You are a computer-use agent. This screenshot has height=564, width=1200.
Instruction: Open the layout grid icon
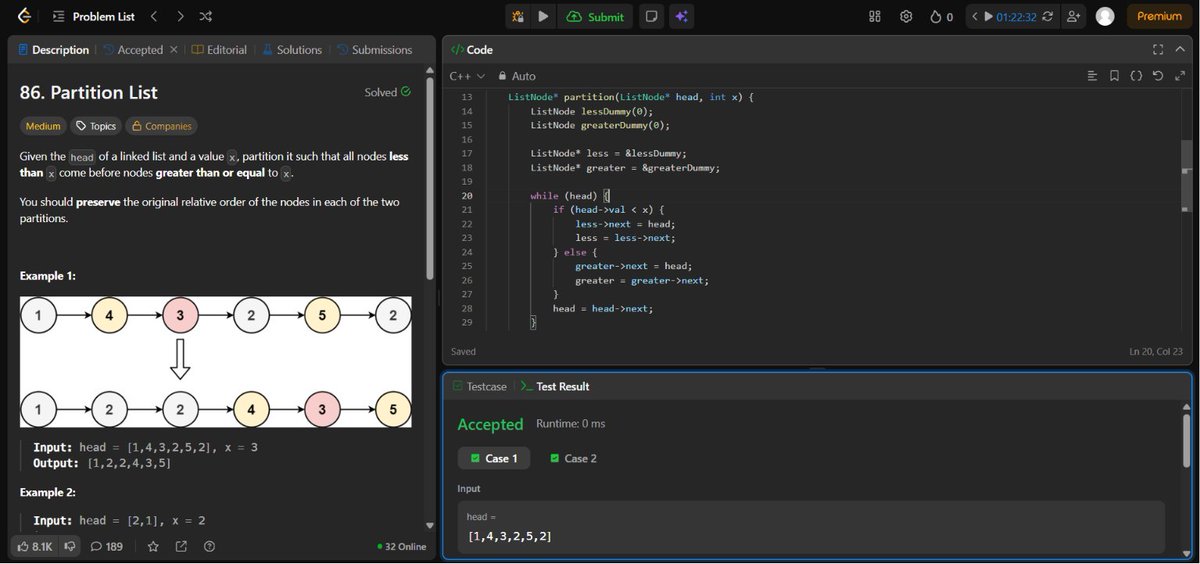pyautogui.click(x=875, y=17)
